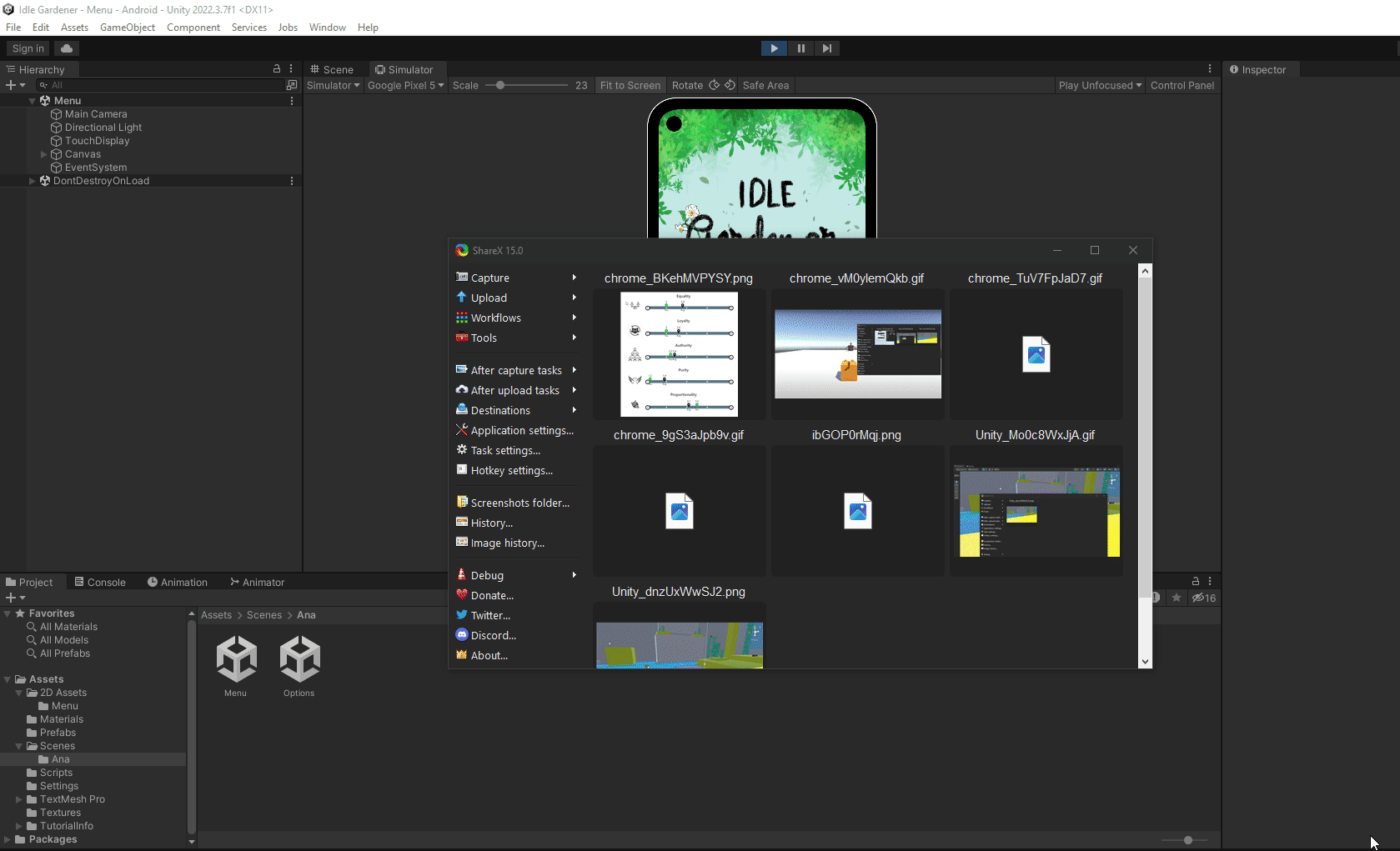Open ShareX Screenshots folder

pos(516,503)
